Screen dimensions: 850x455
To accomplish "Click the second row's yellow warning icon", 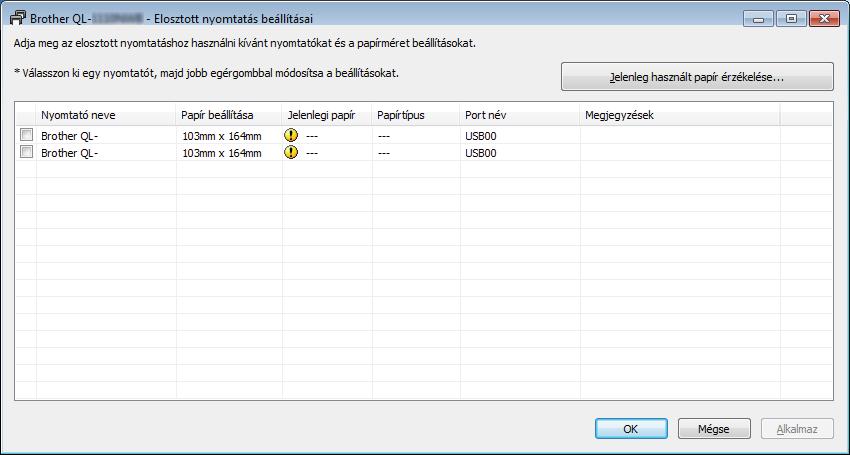I will 291,152.
